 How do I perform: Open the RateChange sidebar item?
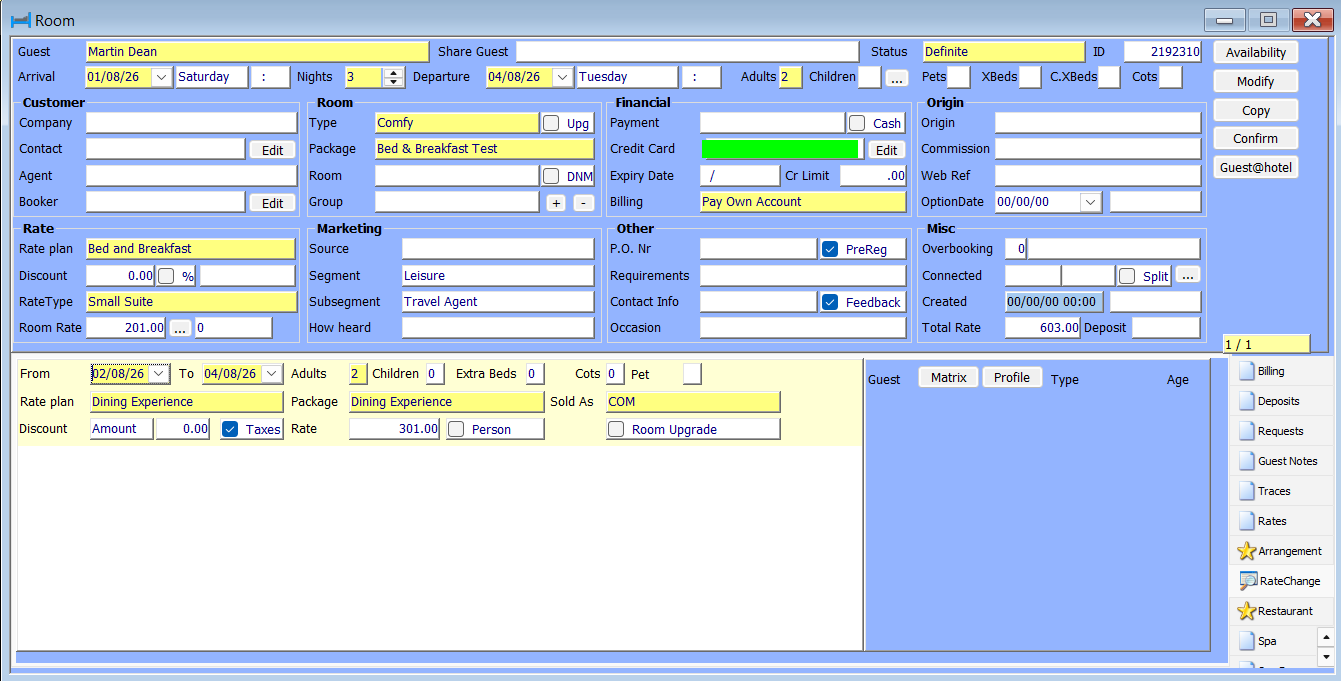1280,581
